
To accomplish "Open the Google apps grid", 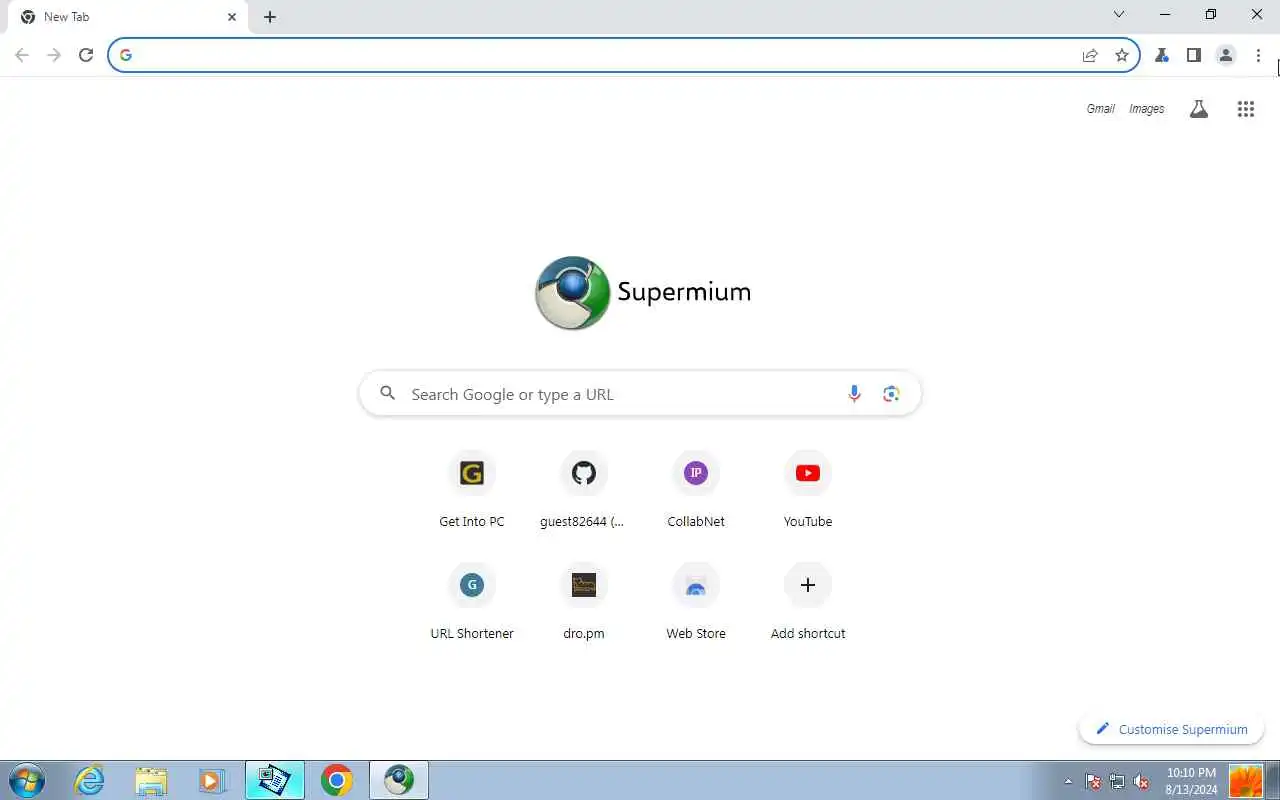I will 1246,109.
